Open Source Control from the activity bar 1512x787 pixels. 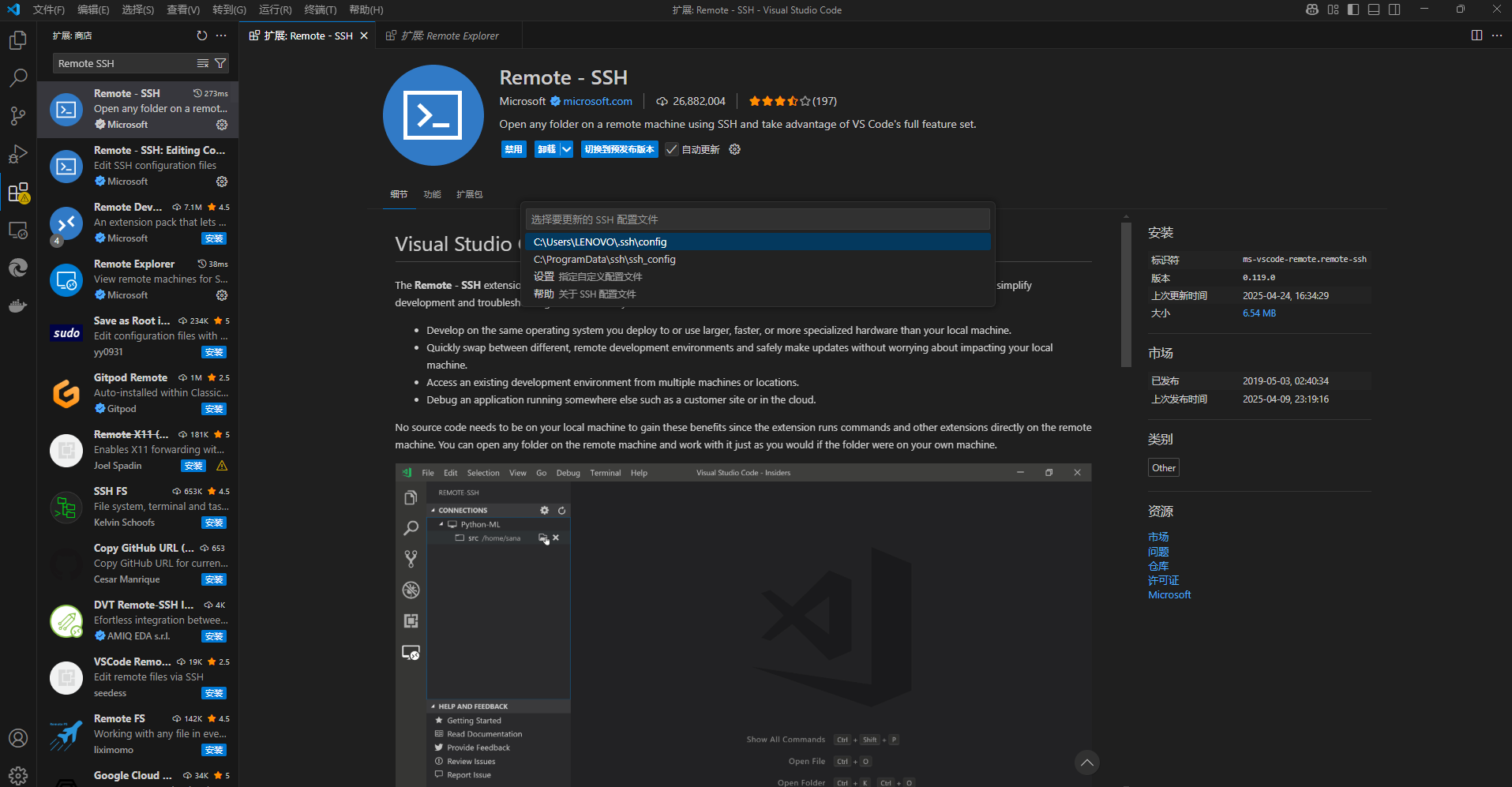tap(17, 116)
